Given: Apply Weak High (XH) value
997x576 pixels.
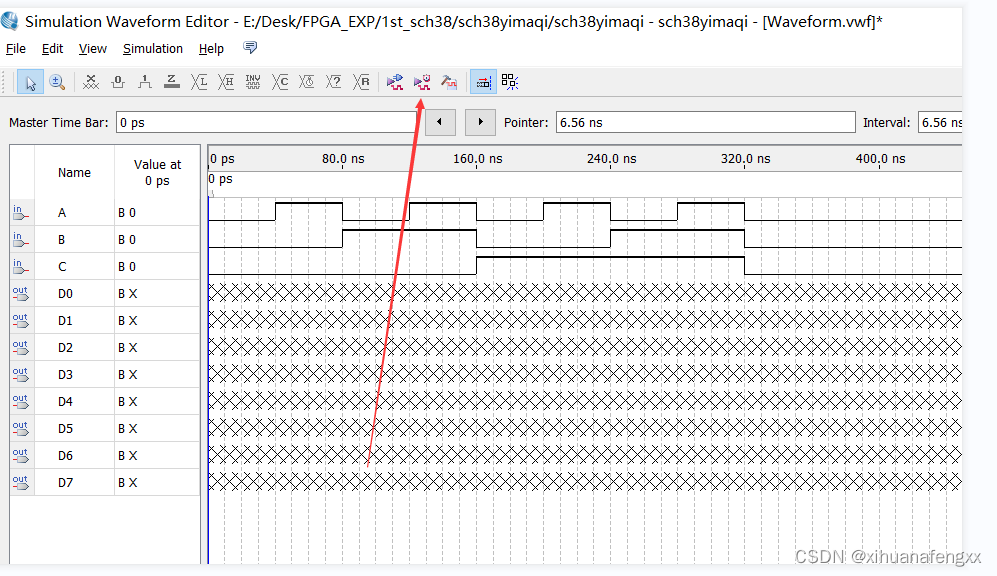Looking at the screenshot, I should 226,82.
